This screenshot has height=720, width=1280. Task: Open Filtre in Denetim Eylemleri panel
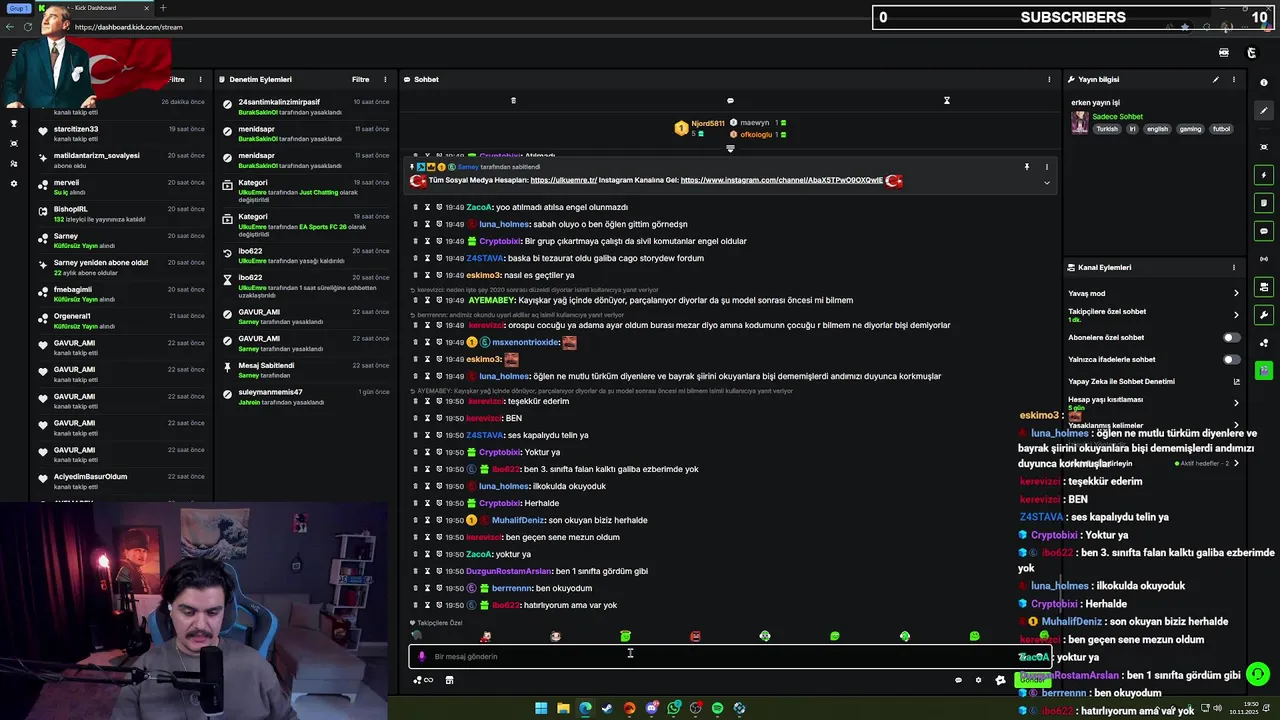pos(360,79)
